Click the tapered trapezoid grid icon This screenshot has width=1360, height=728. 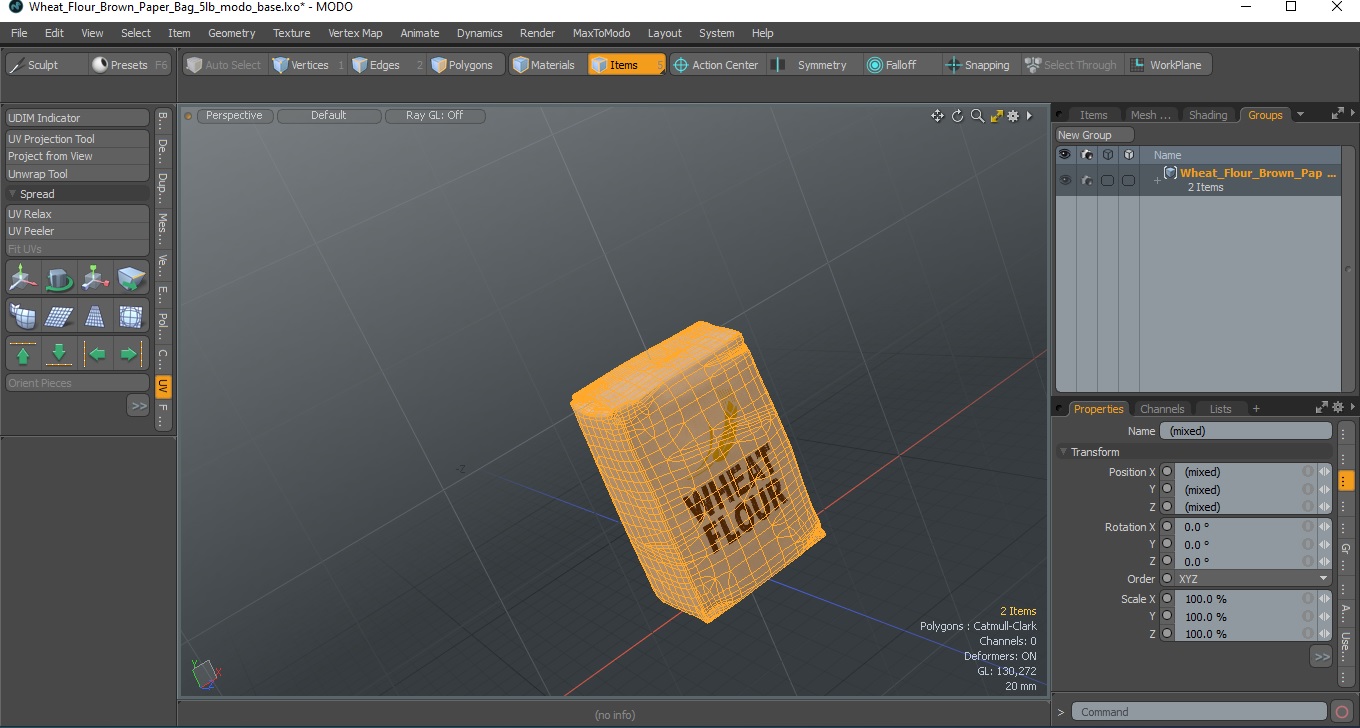[x=96, y=316]
